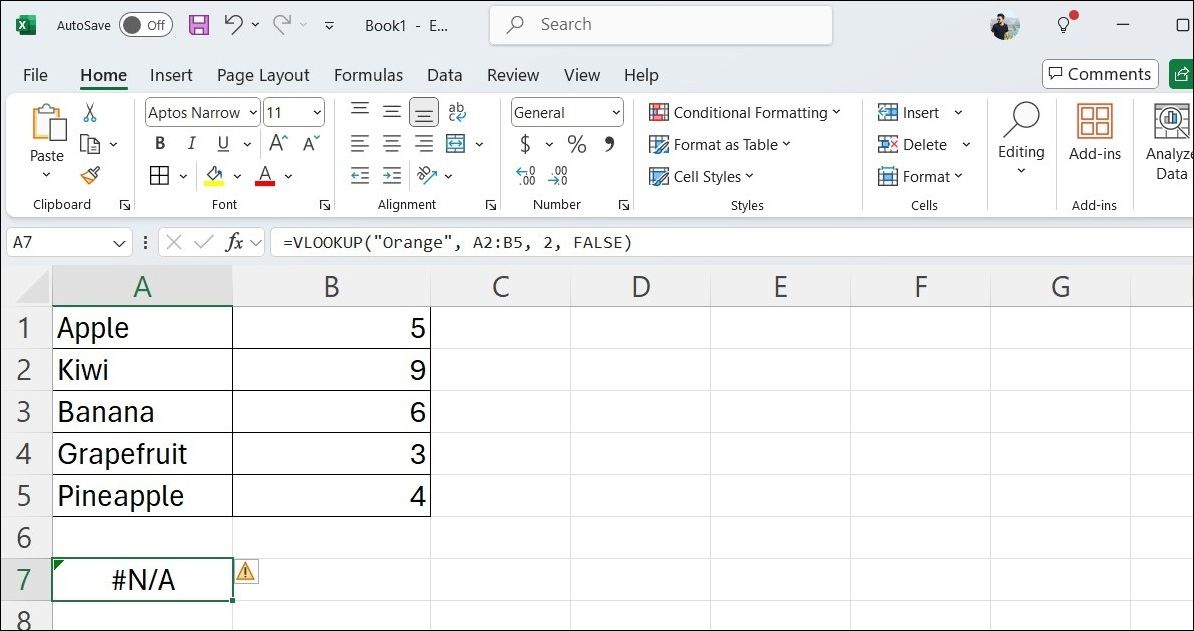Expand the Conditional Formatting menu
The image size is (1194, 631).
(x=745, y=113)
